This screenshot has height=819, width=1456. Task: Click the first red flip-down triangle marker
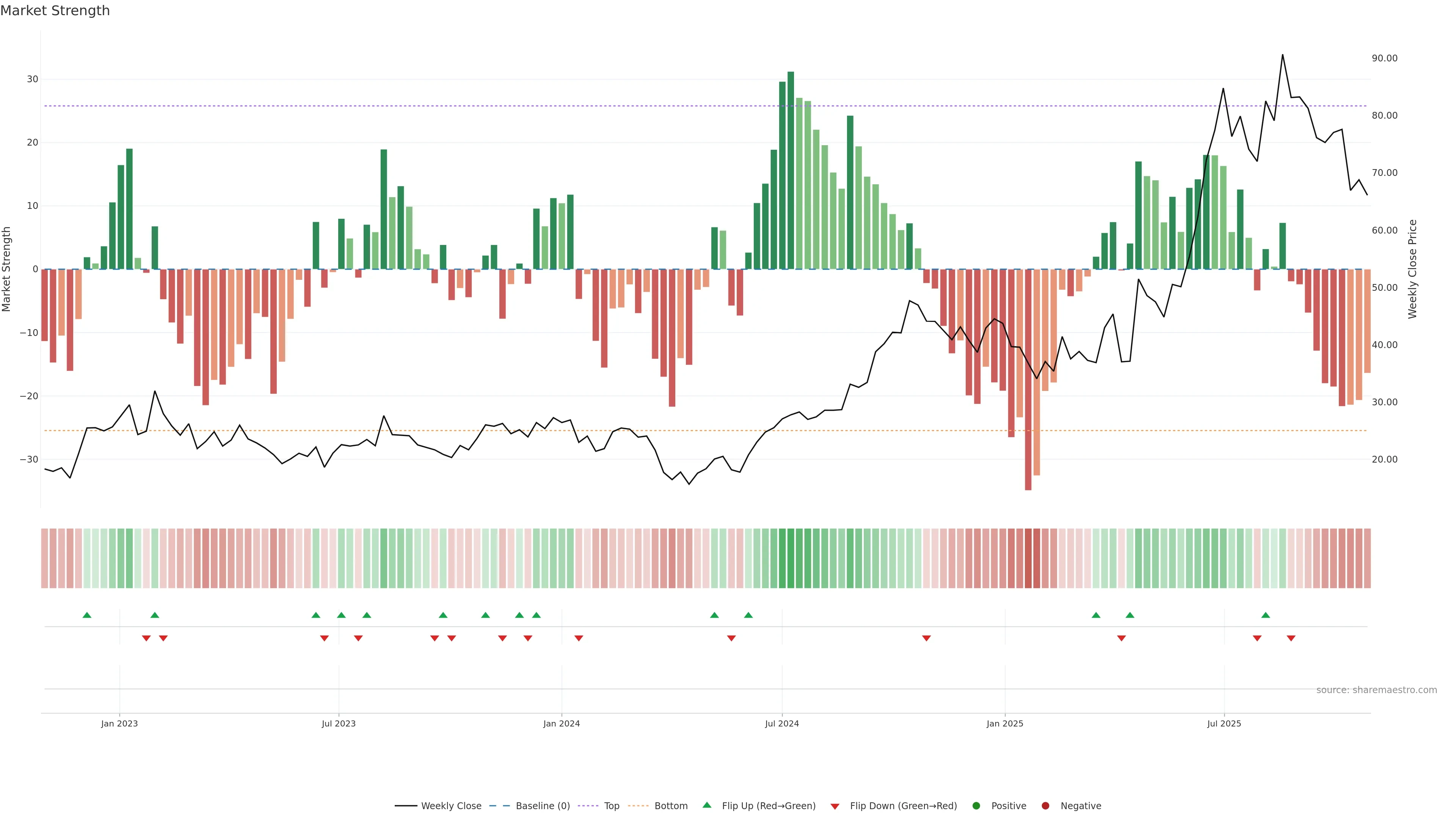[146, 638]
